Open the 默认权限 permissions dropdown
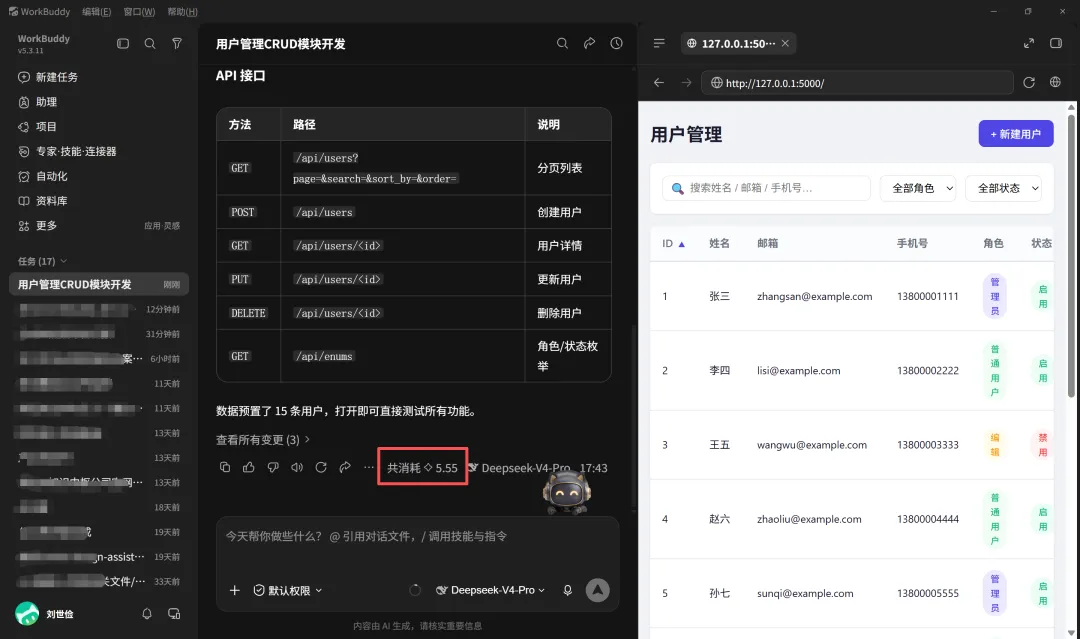This screenshot has height=639, width=1080. point(288,590)
